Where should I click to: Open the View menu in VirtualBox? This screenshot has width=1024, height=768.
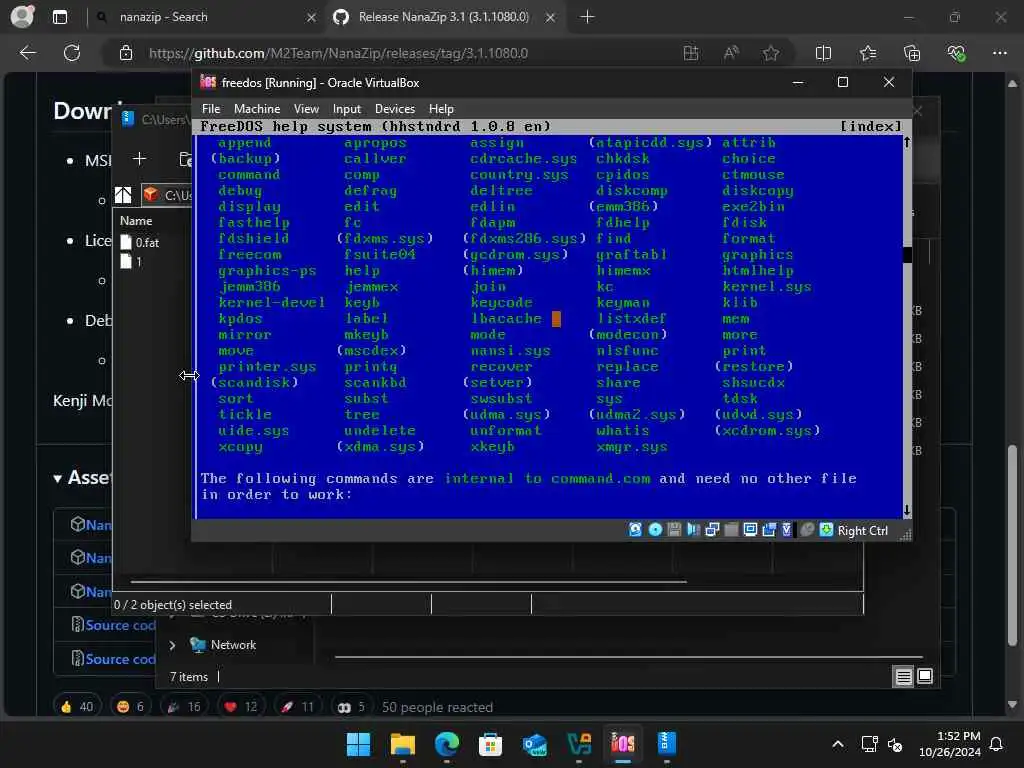tap(306, 108)
